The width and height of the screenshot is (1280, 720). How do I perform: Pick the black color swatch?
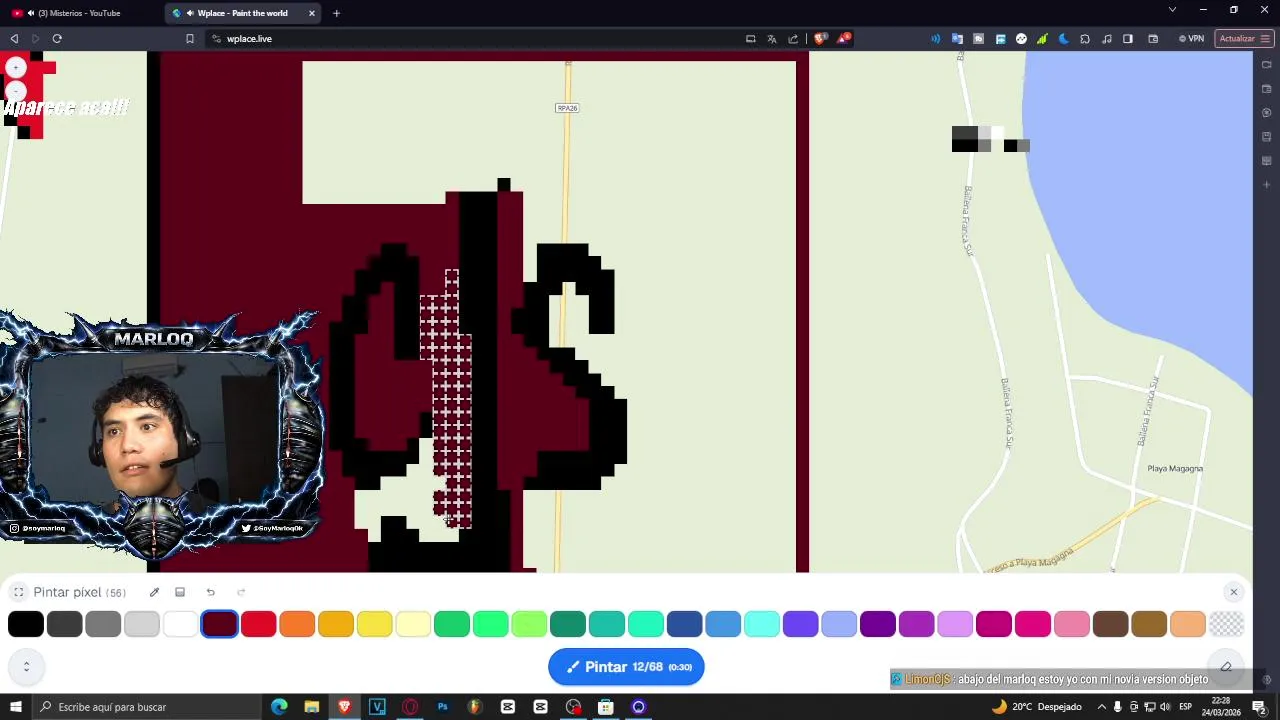click(x=26, y=624)
